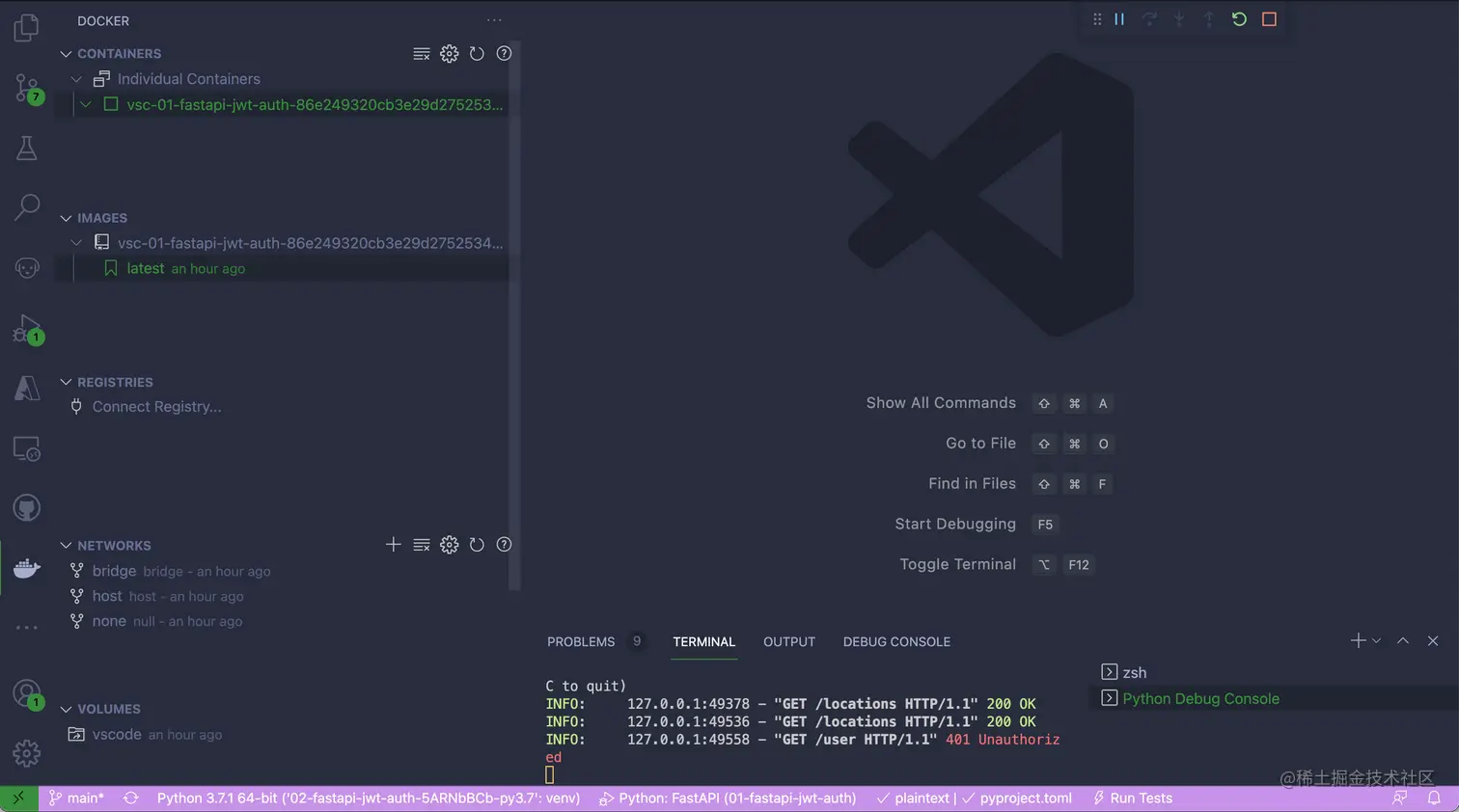Open the Azure extension view
1459x812 pixels.
coord(26,388)
